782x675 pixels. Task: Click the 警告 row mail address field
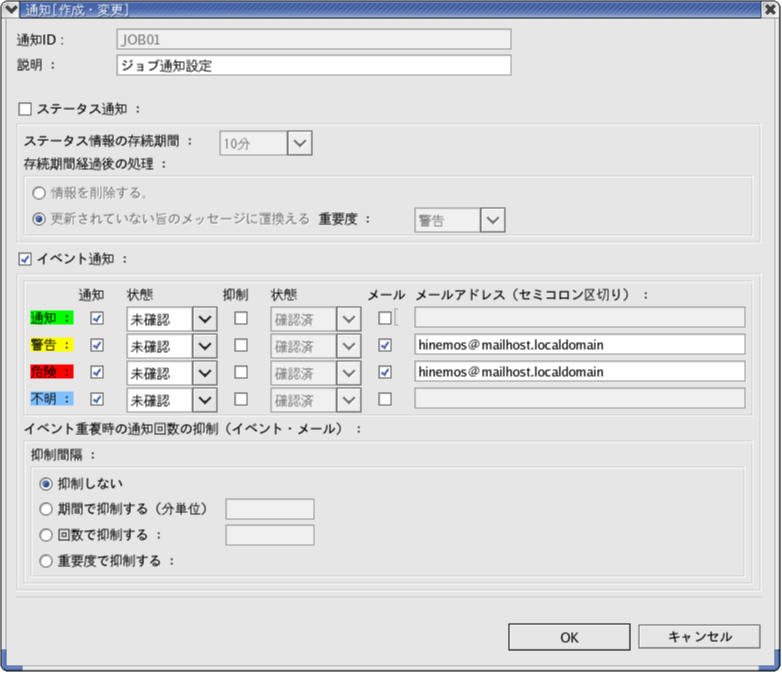[x=579, y=345]
